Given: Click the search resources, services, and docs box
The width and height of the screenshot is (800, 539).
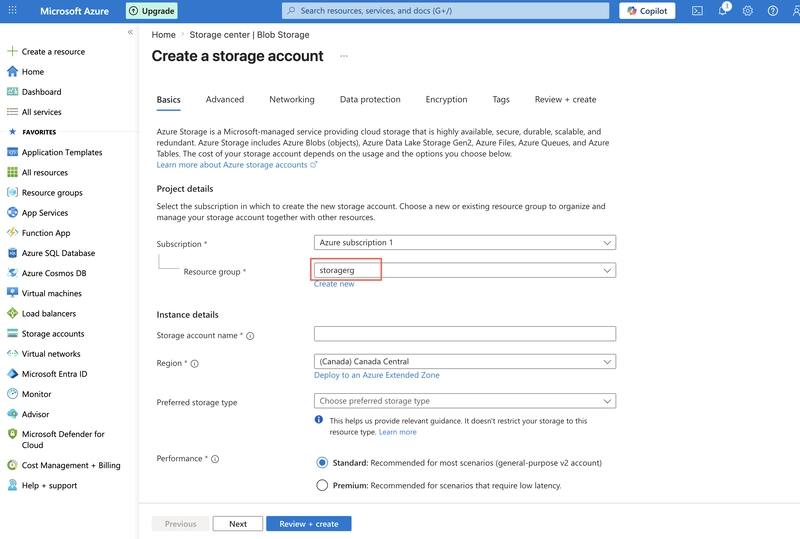Looking at the screenshot, I should click(445, 11).
